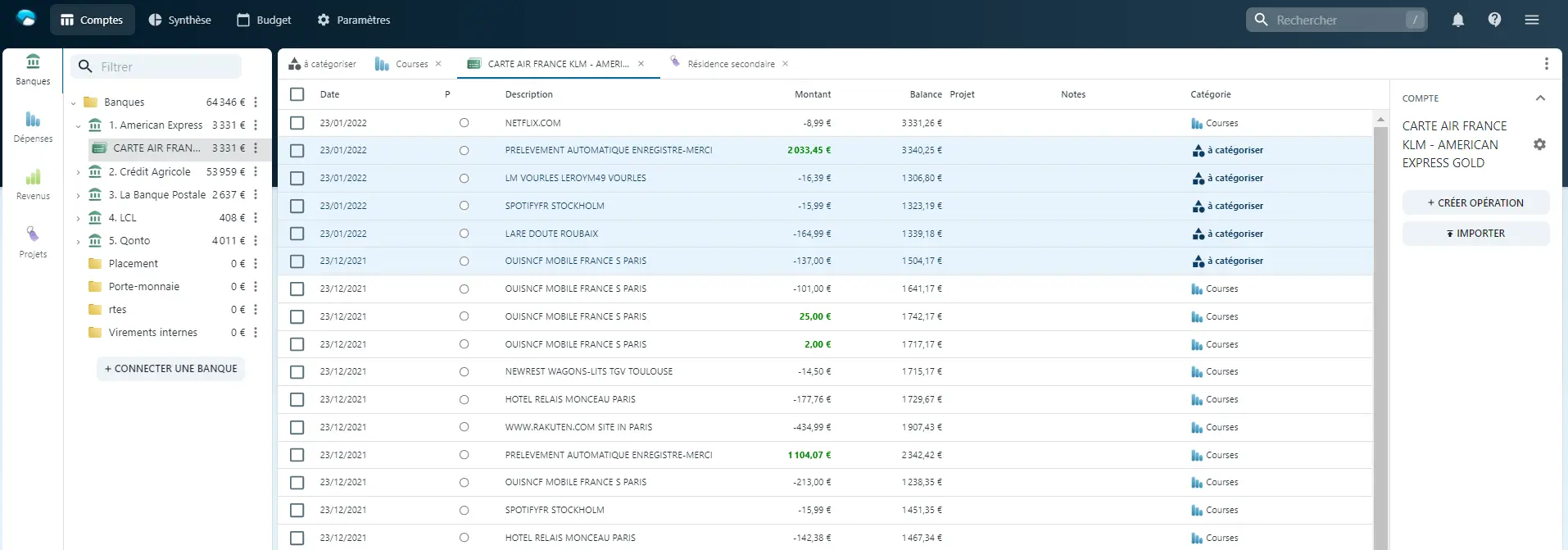Expand the La Banque Postale tree node
Screen dimensions: 1568x550
pyautogui.click(x=78, y=195)
